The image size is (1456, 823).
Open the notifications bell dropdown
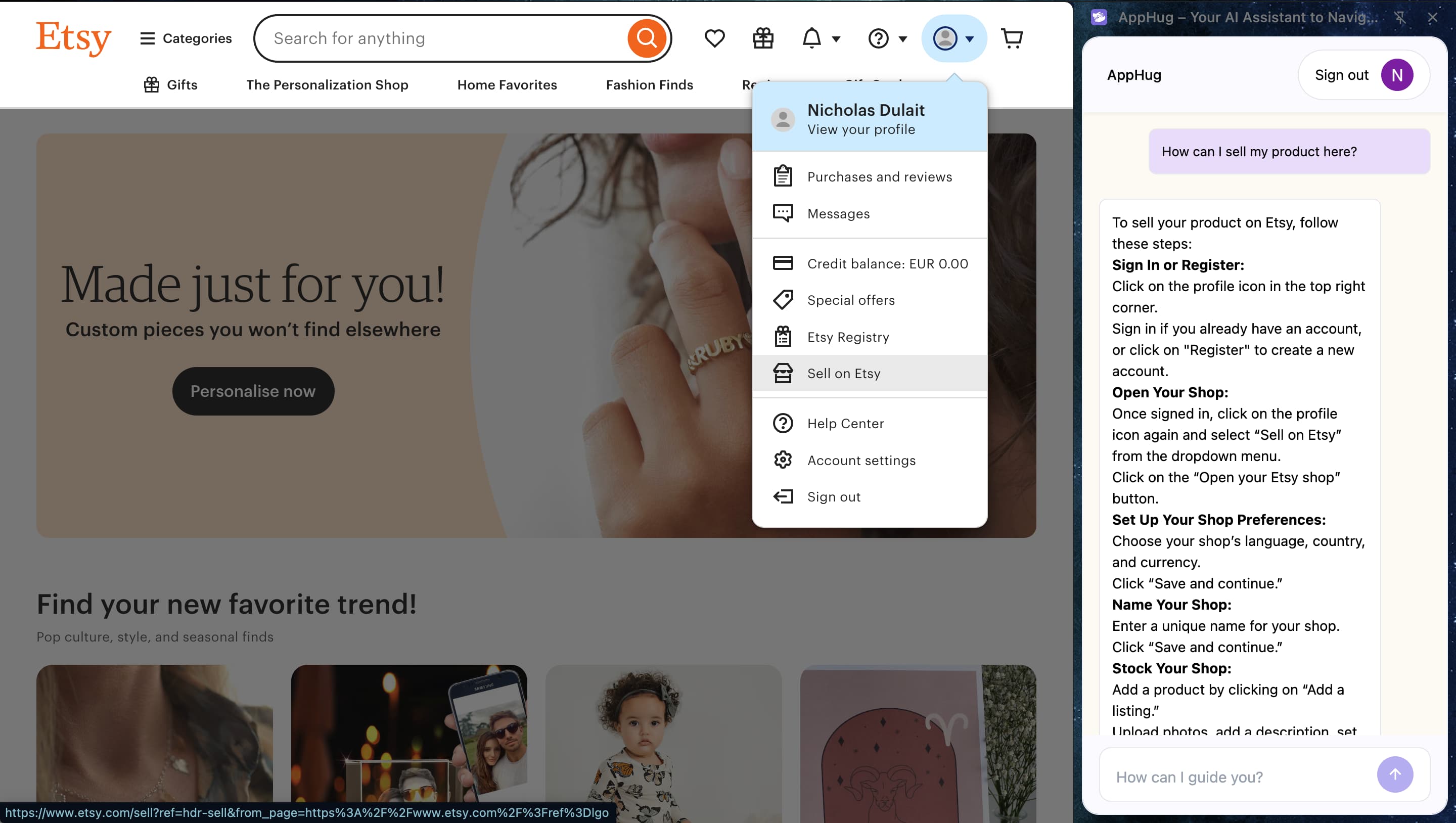pyautogui.click(x=821, y=38)
